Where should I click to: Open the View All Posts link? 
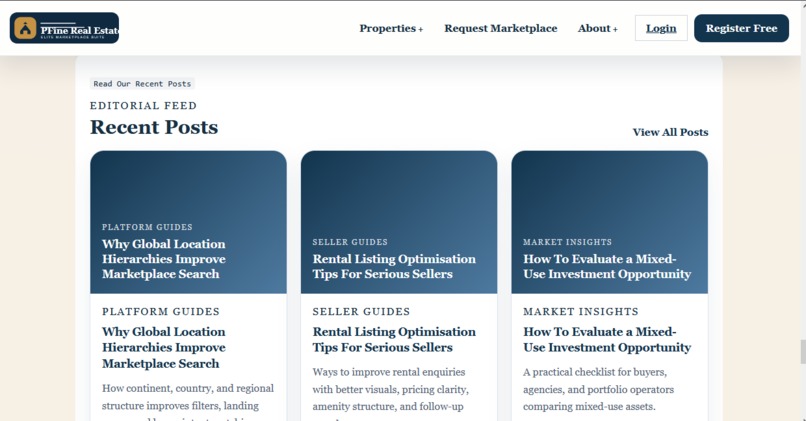[x=670, y=132]
